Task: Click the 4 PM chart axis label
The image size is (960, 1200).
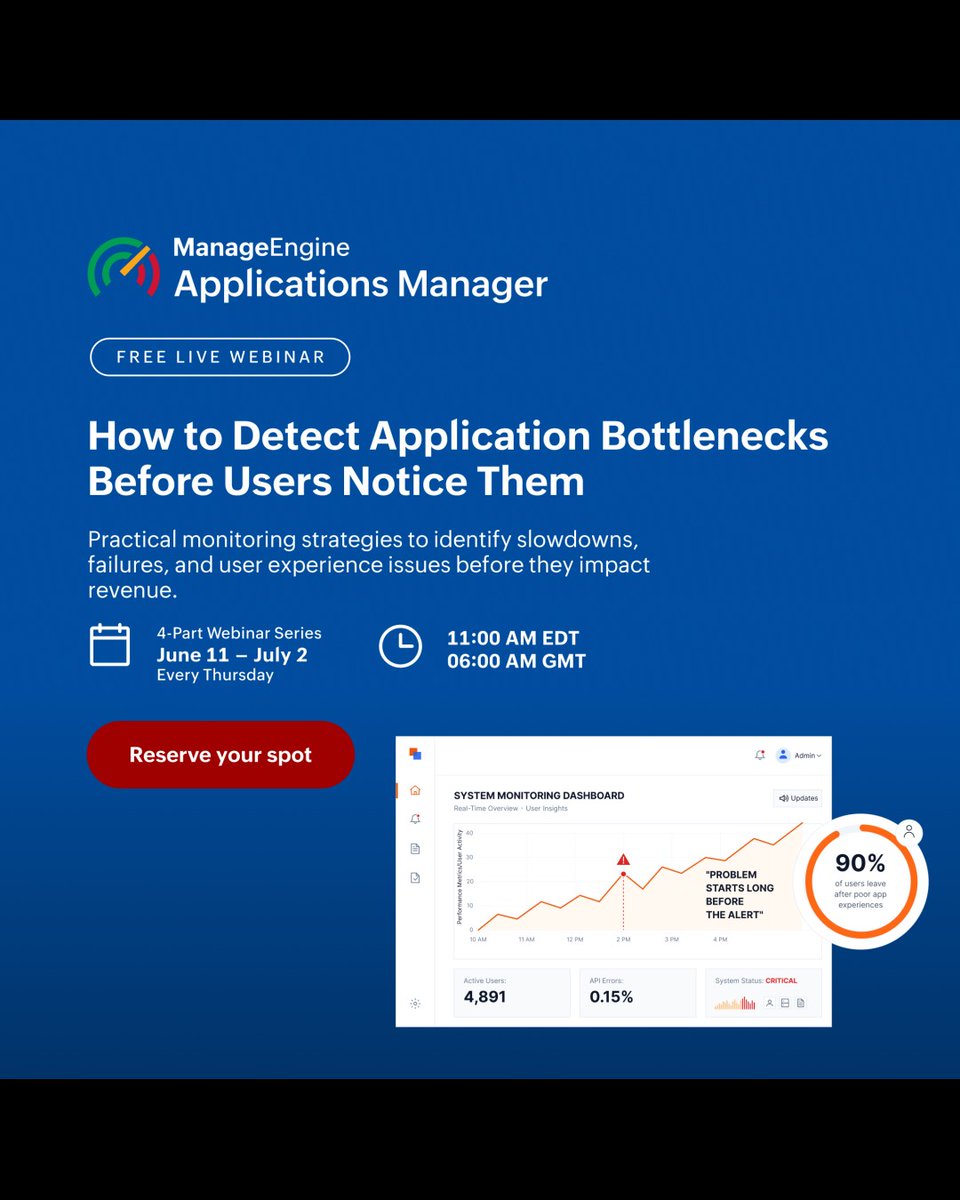Action: pos(720,940)
